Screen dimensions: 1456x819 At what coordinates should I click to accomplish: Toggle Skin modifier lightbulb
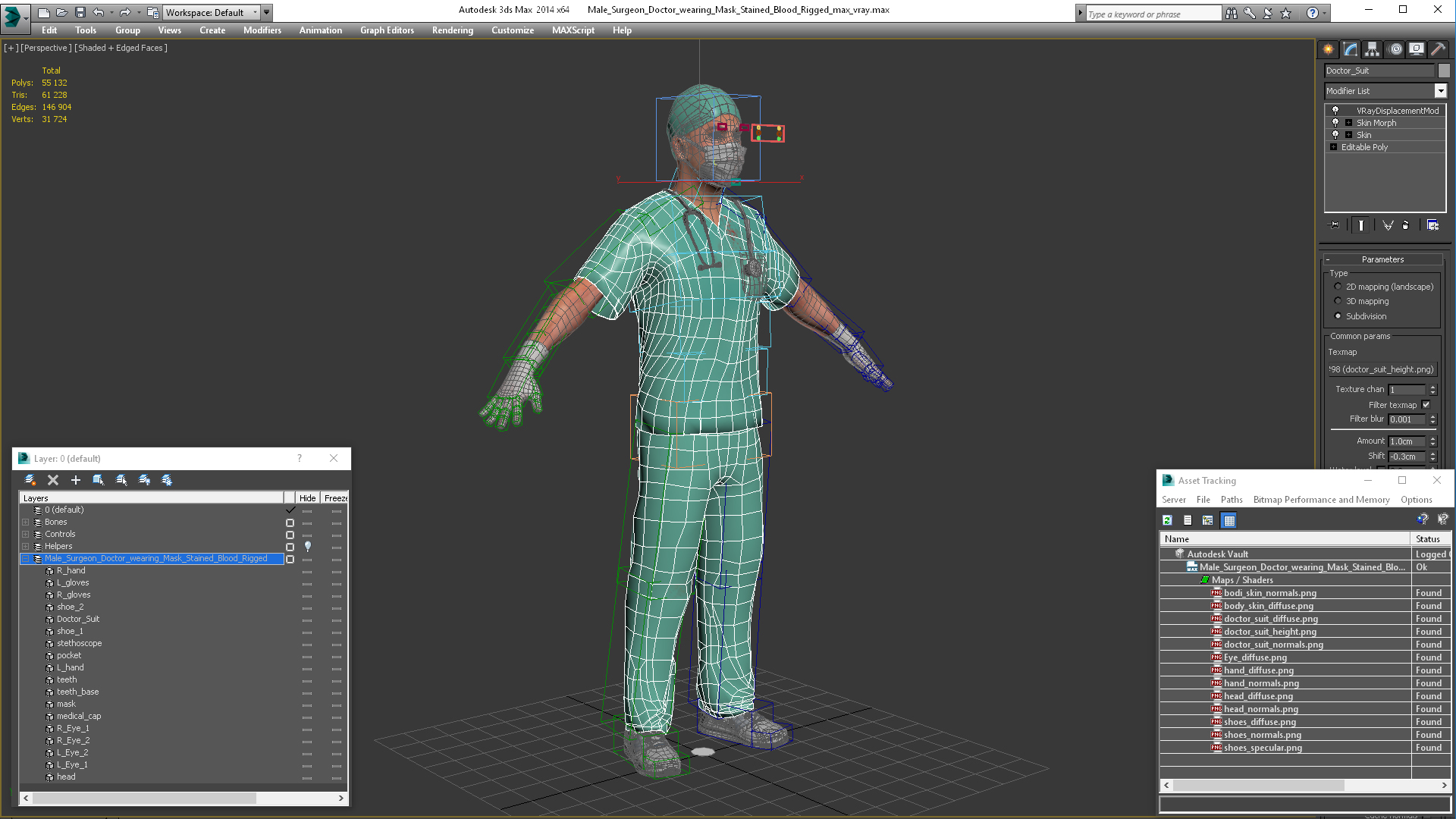click(1335, 135)
